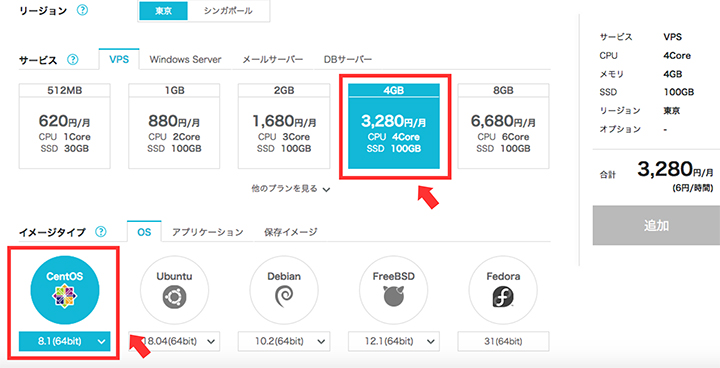Open the help icon next to リージョン
Image resolution: width=720 pixels, height=368 pixels.
click(82, 11)
